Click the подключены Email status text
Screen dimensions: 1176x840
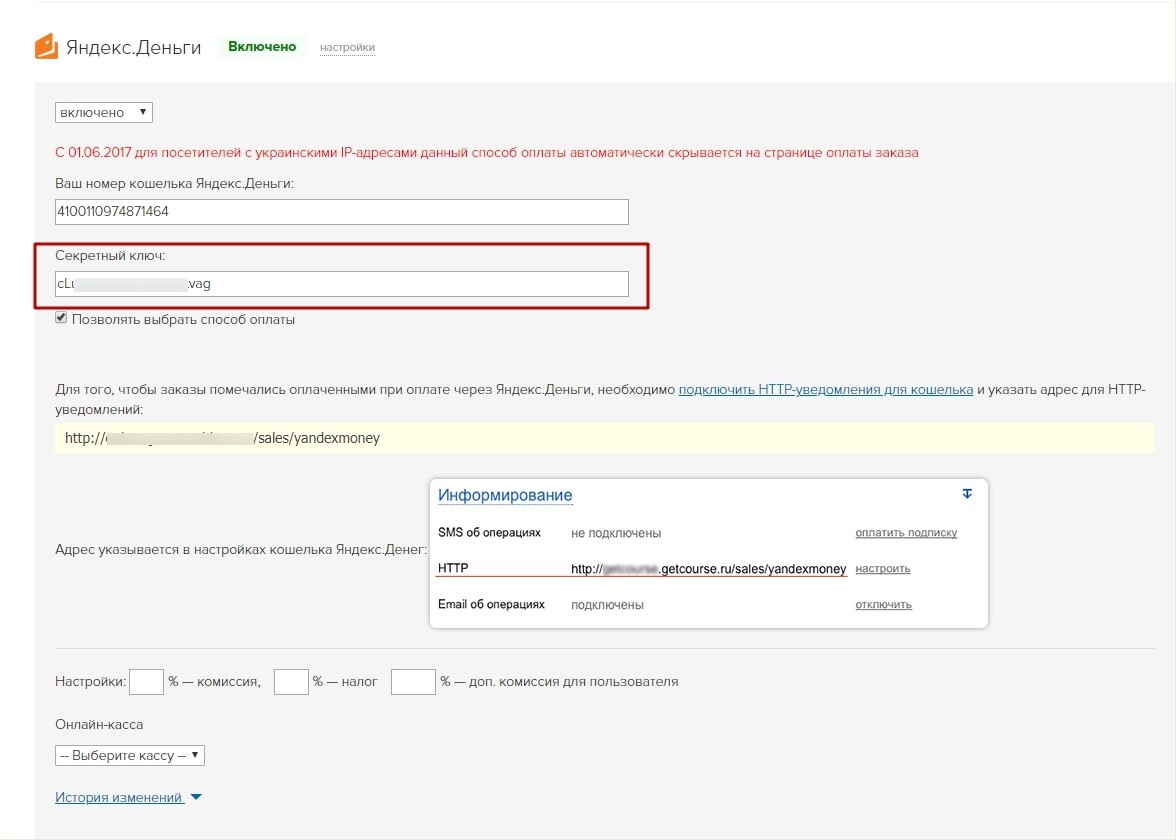607,604
